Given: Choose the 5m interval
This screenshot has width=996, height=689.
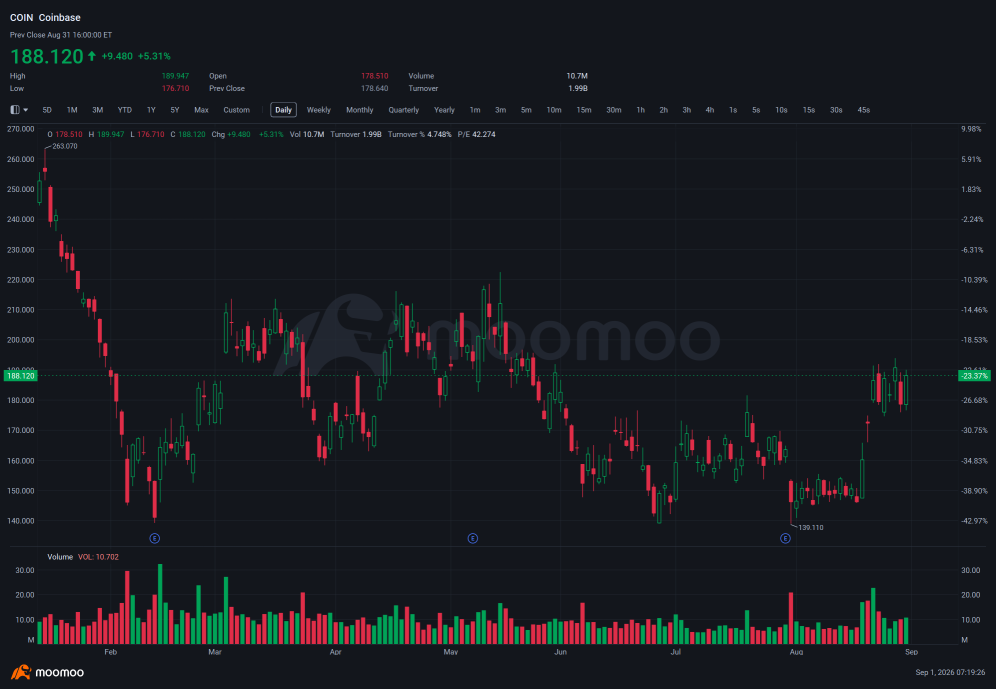Looking at the screenshot, I should pyautogui.click(x=527, y=110).
